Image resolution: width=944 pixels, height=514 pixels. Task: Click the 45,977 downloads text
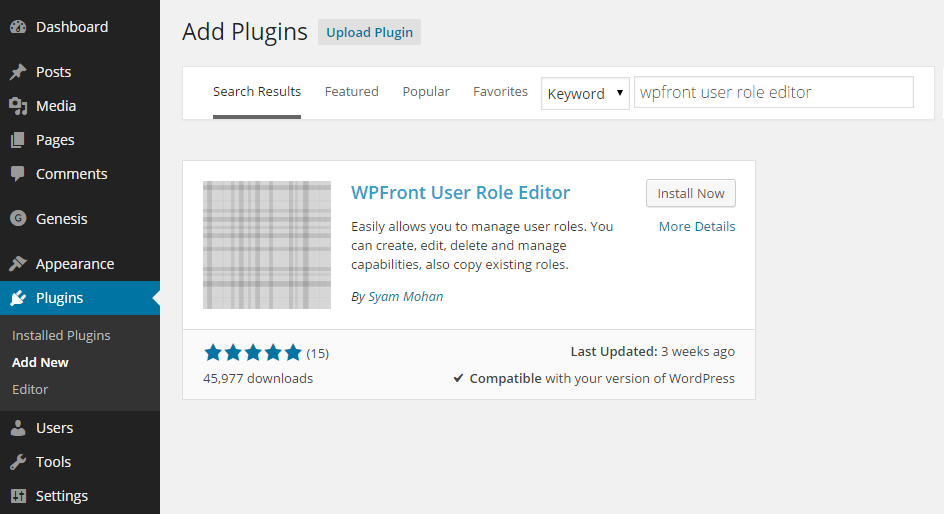[x=258, y=379]
